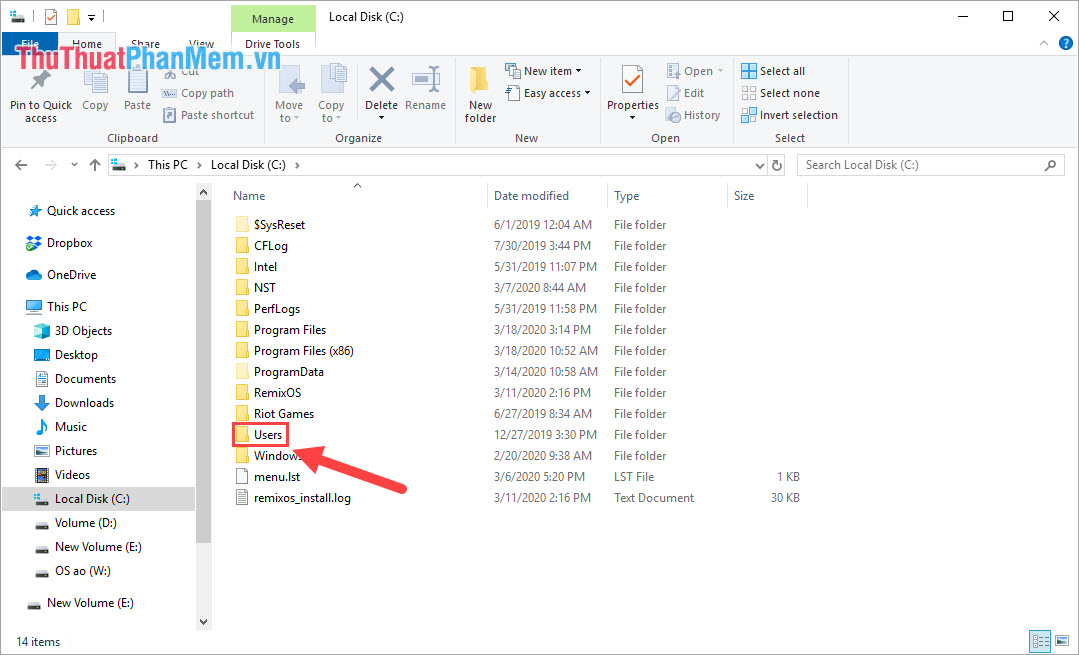
Task: Select the Copy icon in the ribbon
Action: pyautogui.click(x=95, y=86)
